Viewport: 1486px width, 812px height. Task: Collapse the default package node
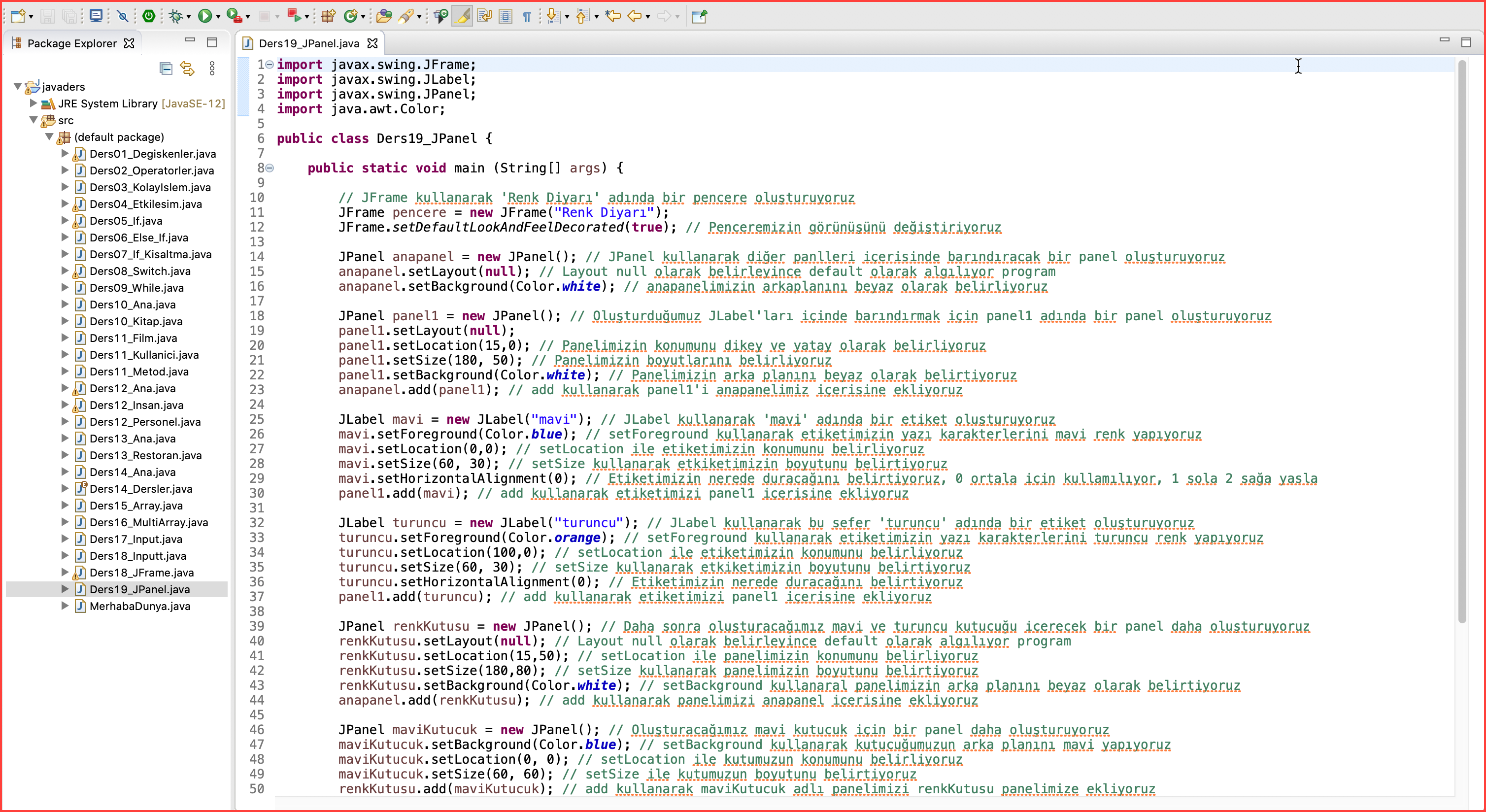50,136
